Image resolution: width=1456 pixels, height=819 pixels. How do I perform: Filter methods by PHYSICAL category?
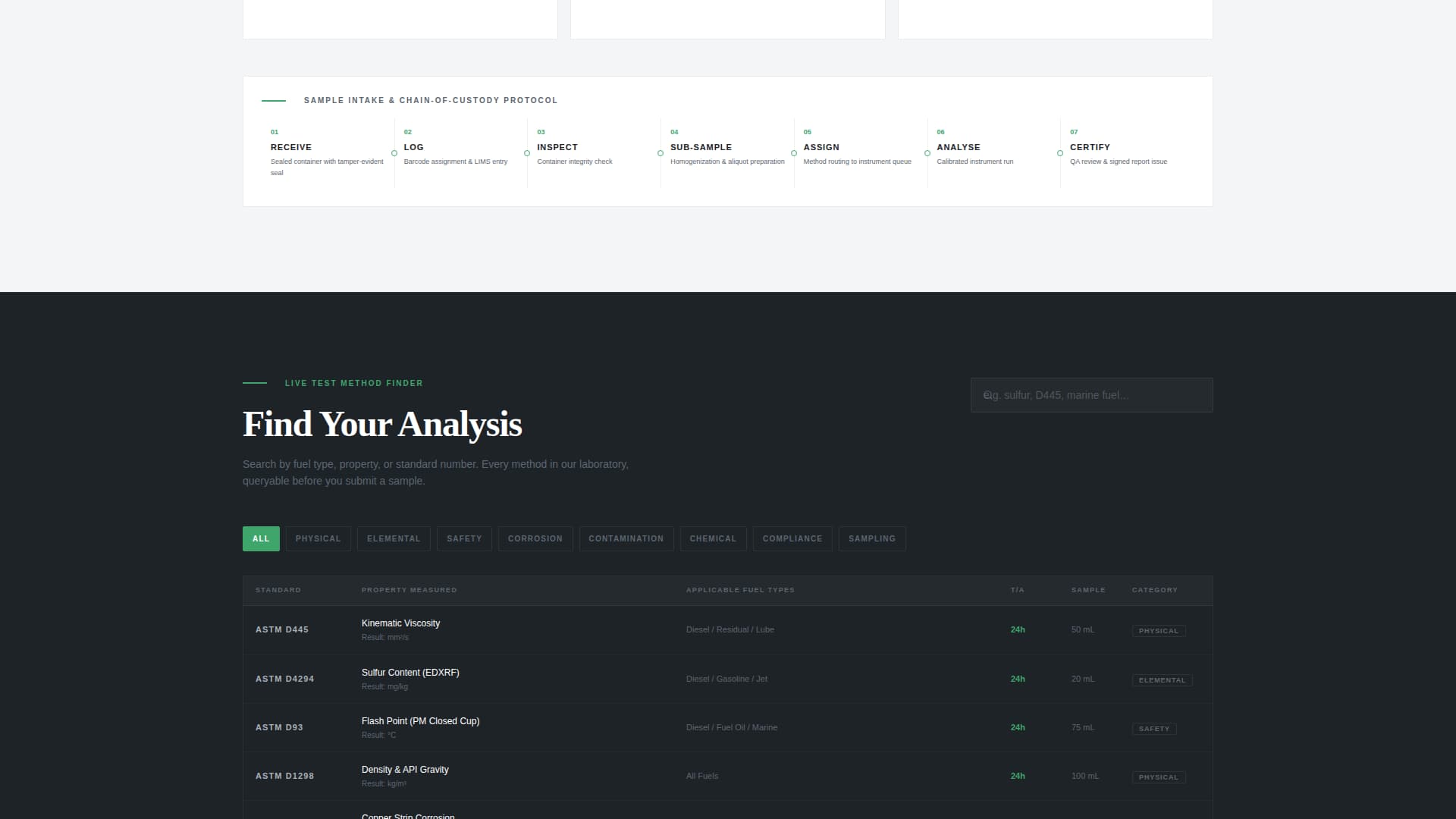click(x=318, y=538)
